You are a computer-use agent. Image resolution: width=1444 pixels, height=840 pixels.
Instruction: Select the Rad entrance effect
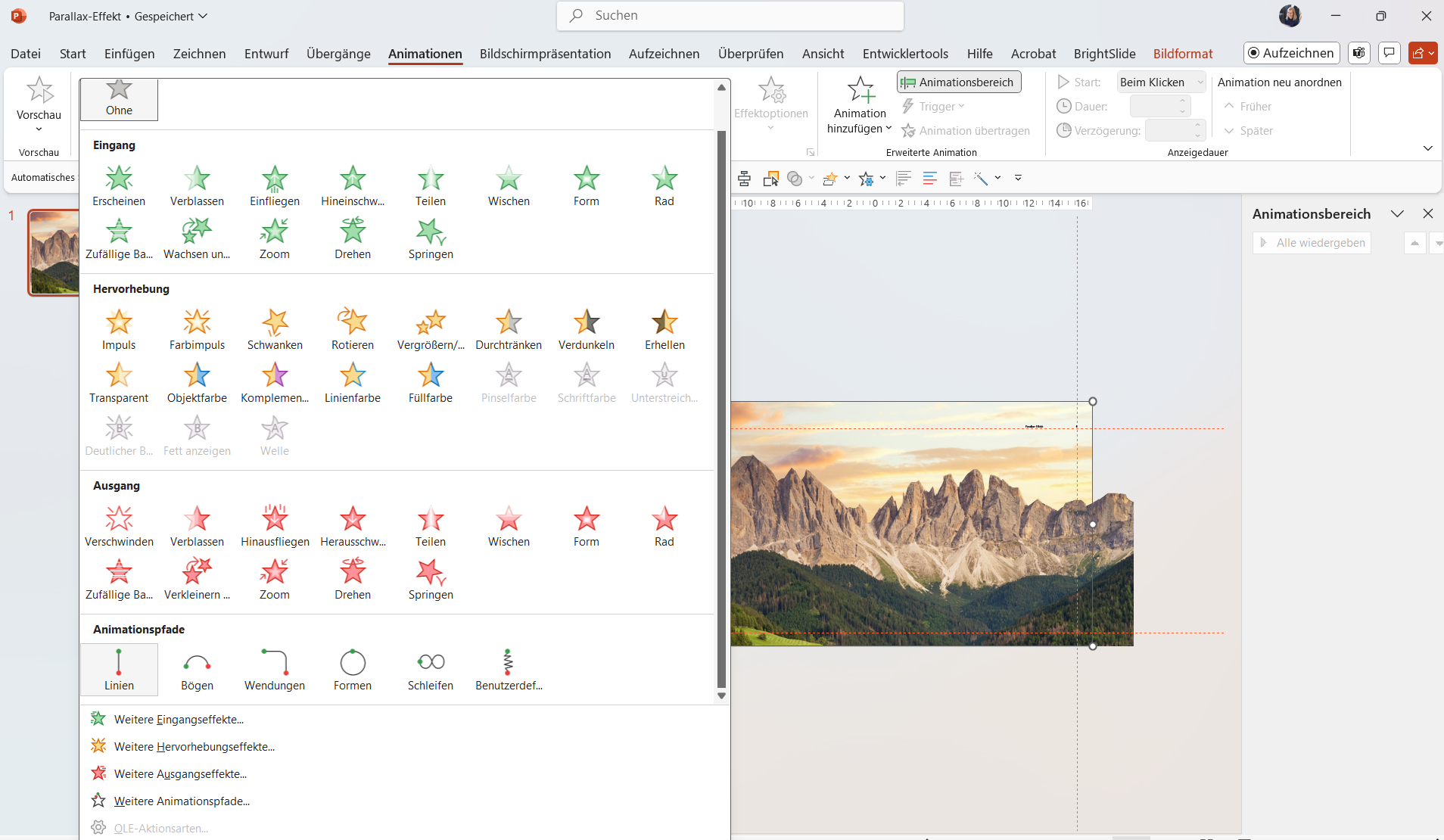[x=664, y=185]
